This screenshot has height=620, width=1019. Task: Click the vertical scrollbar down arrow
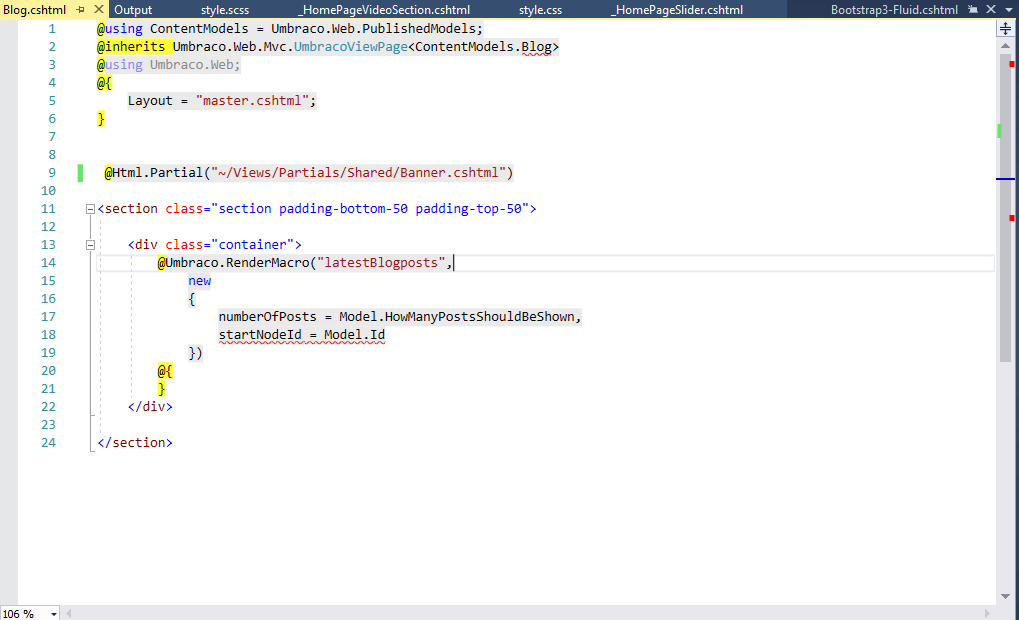pyautogui.click(x=1005, y=596)
